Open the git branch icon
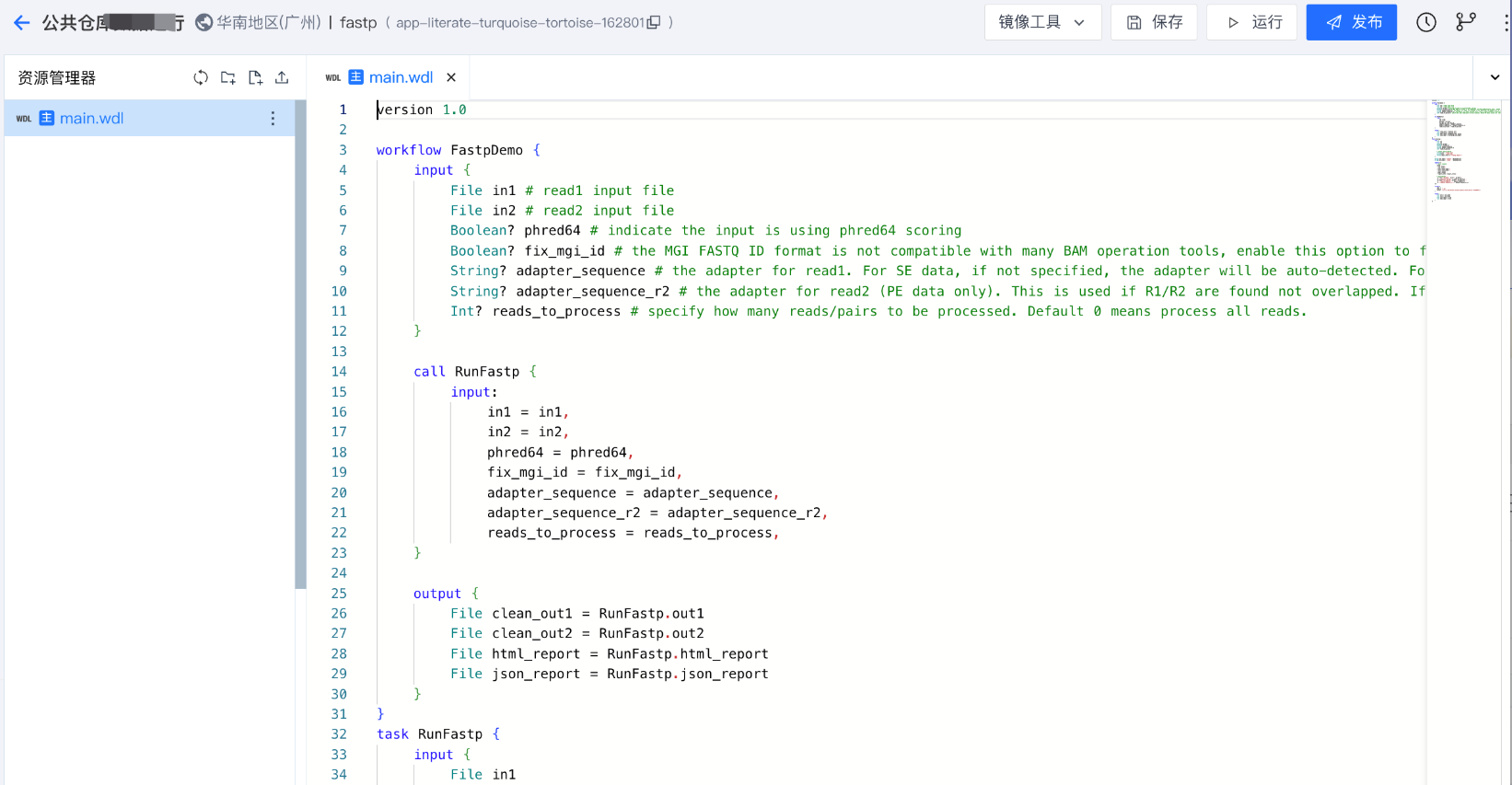The image size is (1512, 785). [x=1465, y=23]
